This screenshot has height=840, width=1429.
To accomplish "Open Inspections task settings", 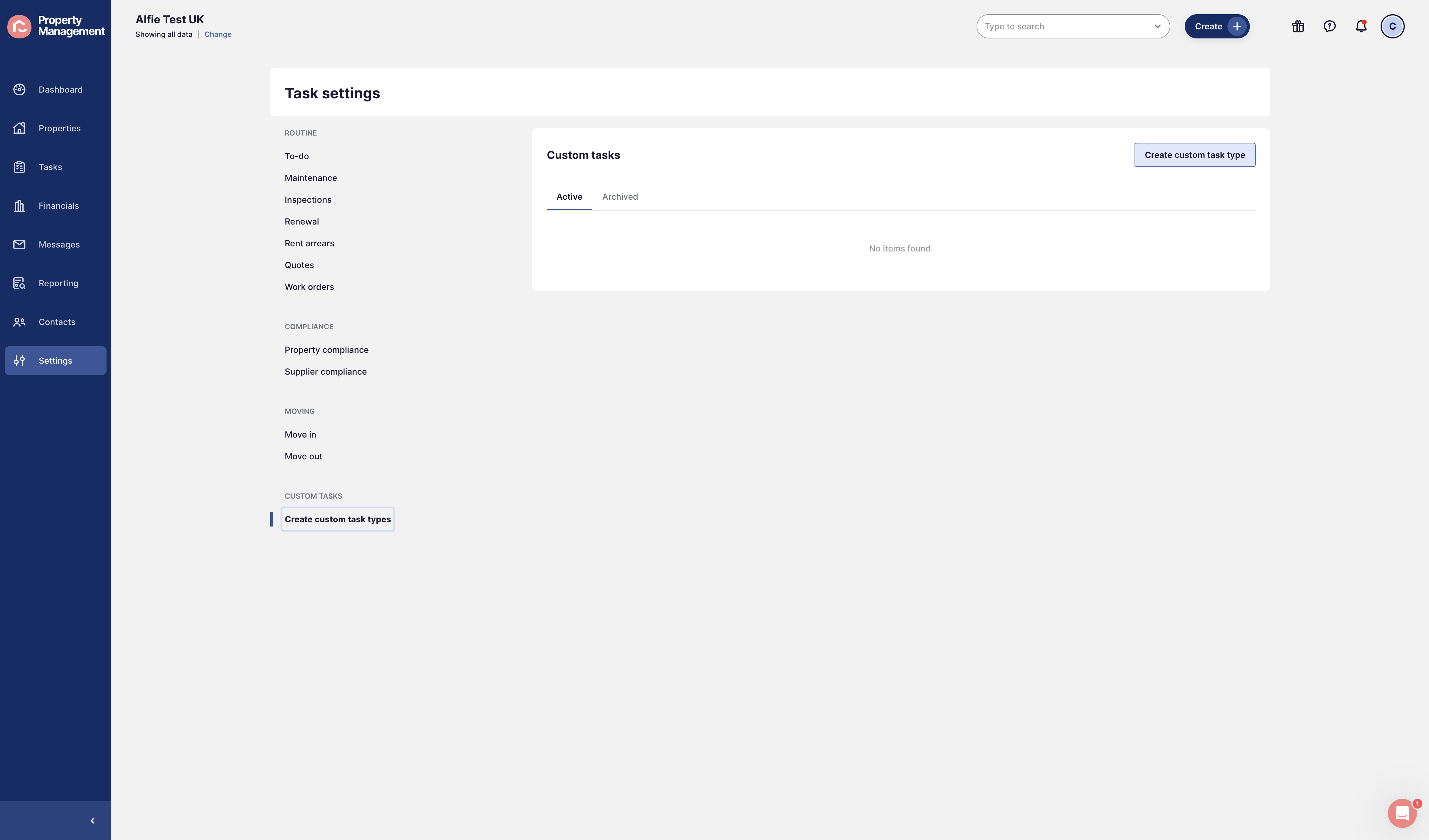I will point(308,200).
